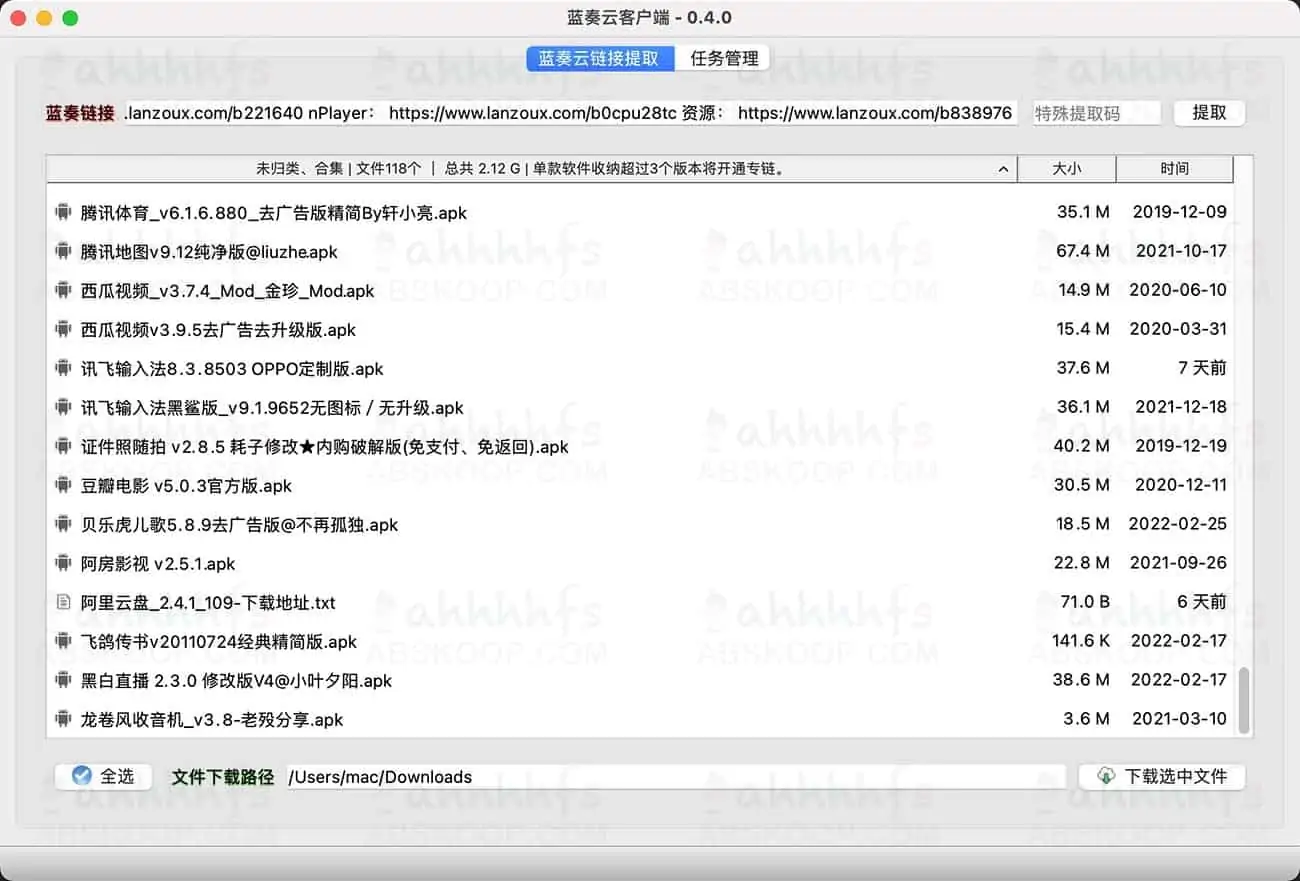Select the icon before 西瓜视频v3.9.5去广告去升级版
The height and width of the screenshot is (881, 1300).
pos(63,329)
